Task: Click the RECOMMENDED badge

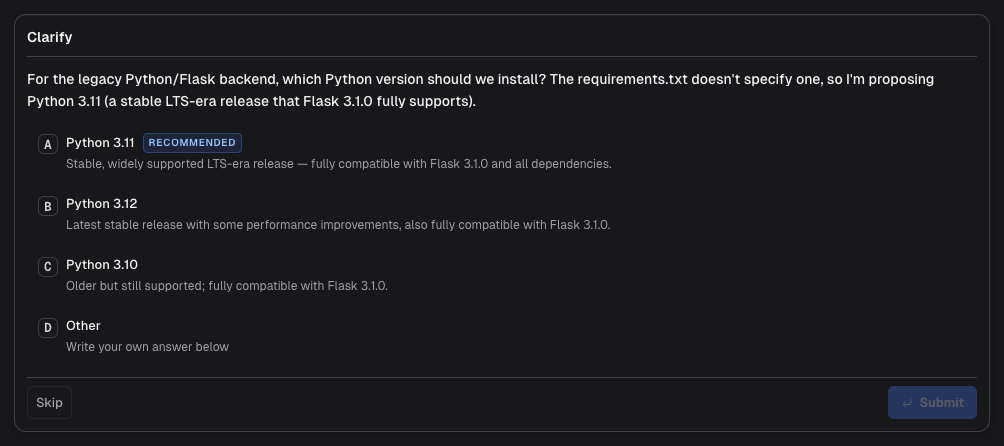Action: tap(192, 143)
